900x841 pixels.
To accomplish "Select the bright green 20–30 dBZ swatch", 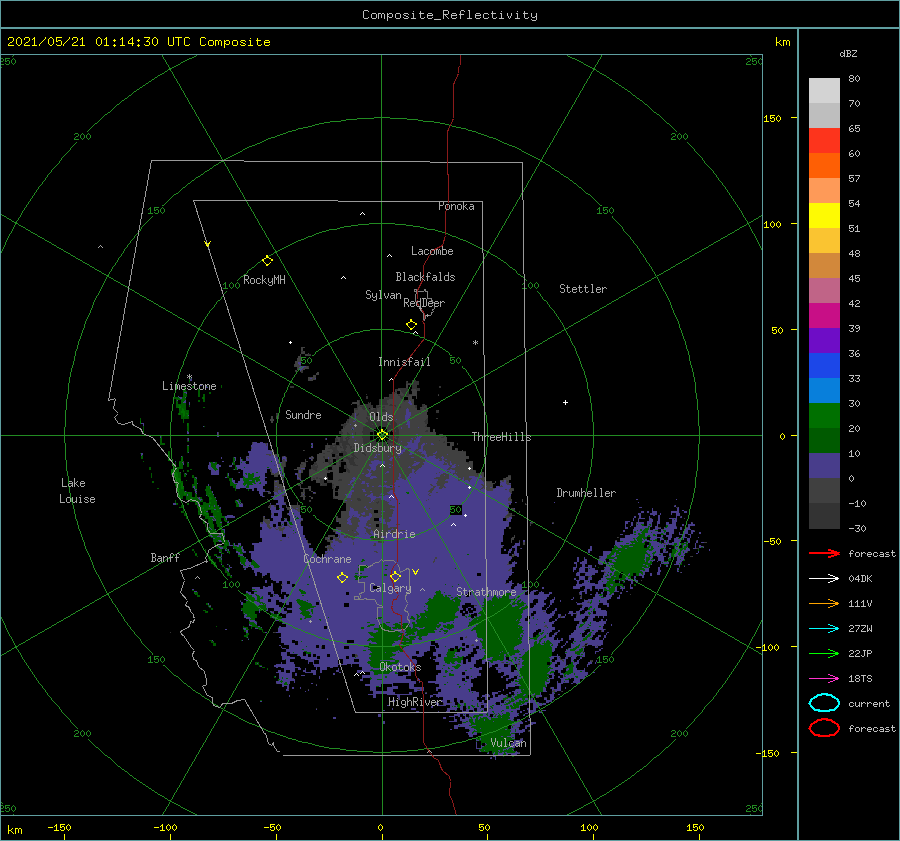I will point(824,416).
